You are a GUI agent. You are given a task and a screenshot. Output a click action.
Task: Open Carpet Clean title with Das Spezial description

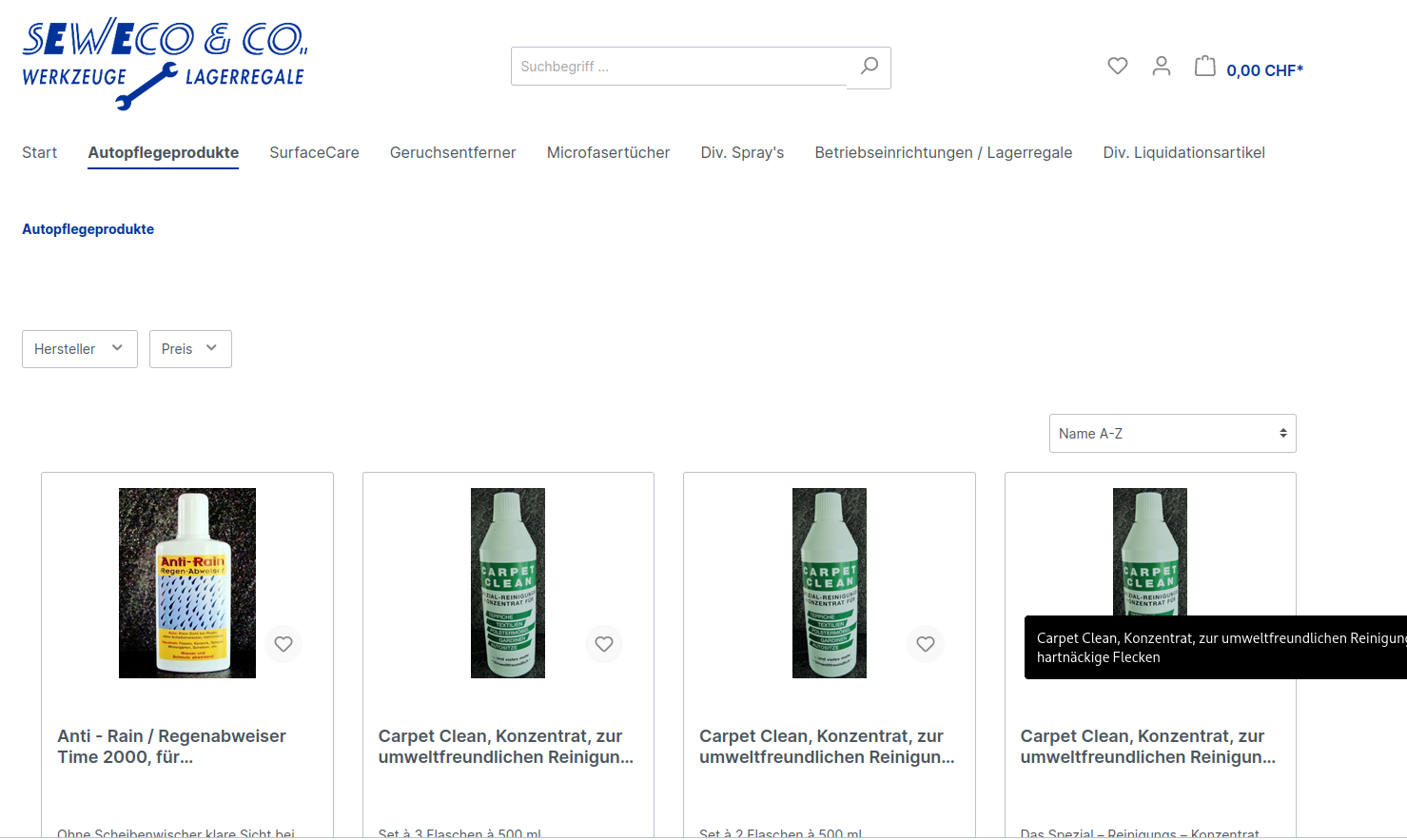pyautogui.click(x=1148, y=747)
